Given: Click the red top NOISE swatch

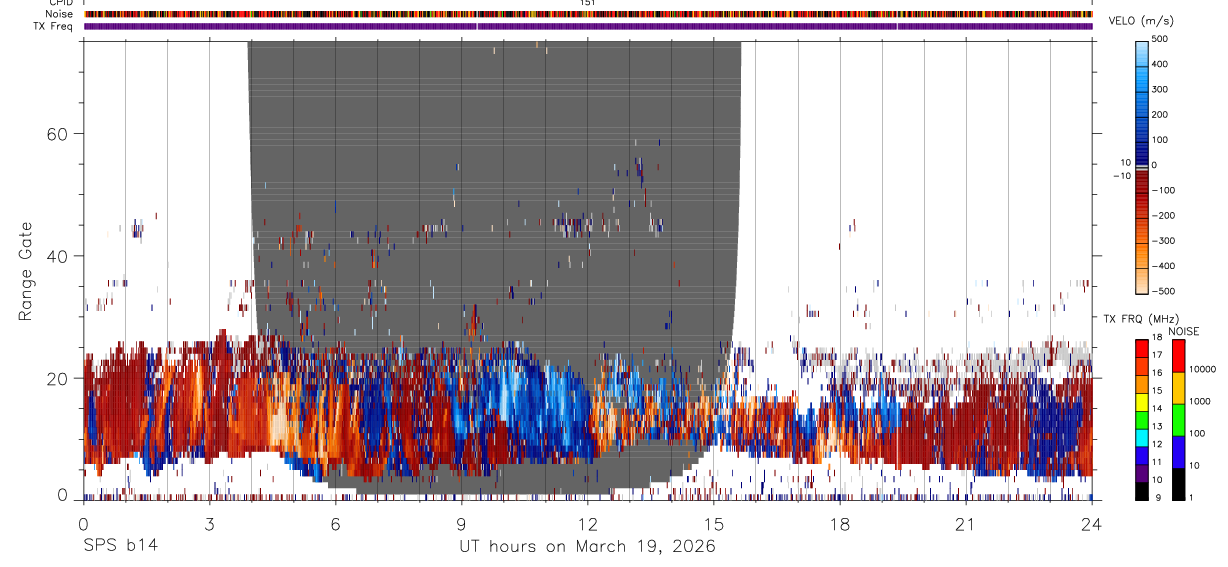Looking at the screenshot, I should point(1178,356).
